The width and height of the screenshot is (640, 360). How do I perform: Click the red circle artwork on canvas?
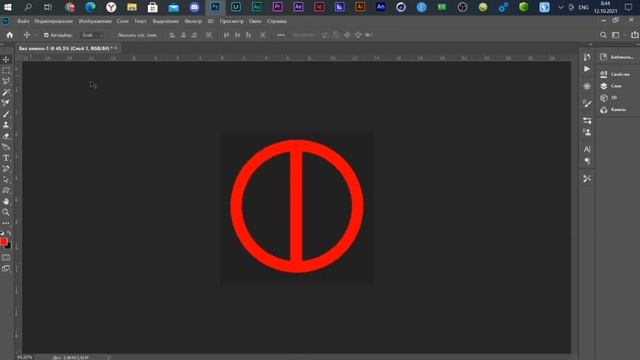[297, 206]
